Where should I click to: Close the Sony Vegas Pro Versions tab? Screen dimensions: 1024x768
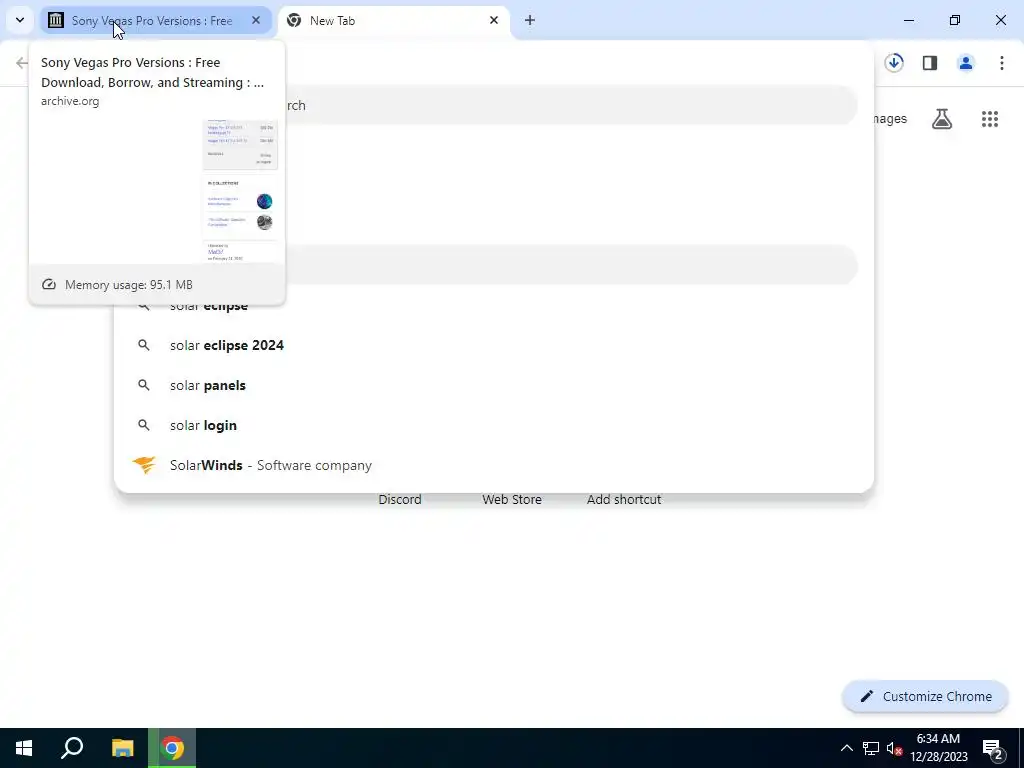(x=256, y=20)
